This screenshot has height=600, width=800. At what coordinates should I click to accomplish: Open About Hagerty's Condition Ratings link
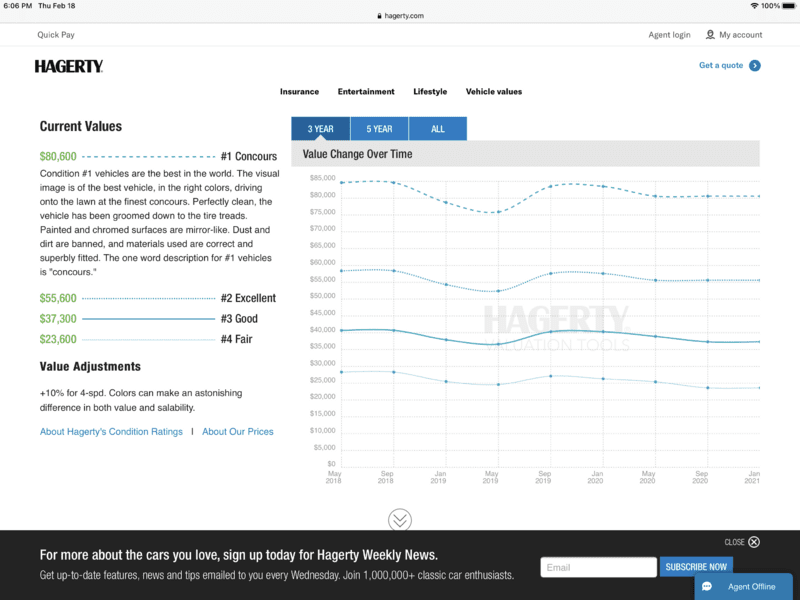click(111, 432)
